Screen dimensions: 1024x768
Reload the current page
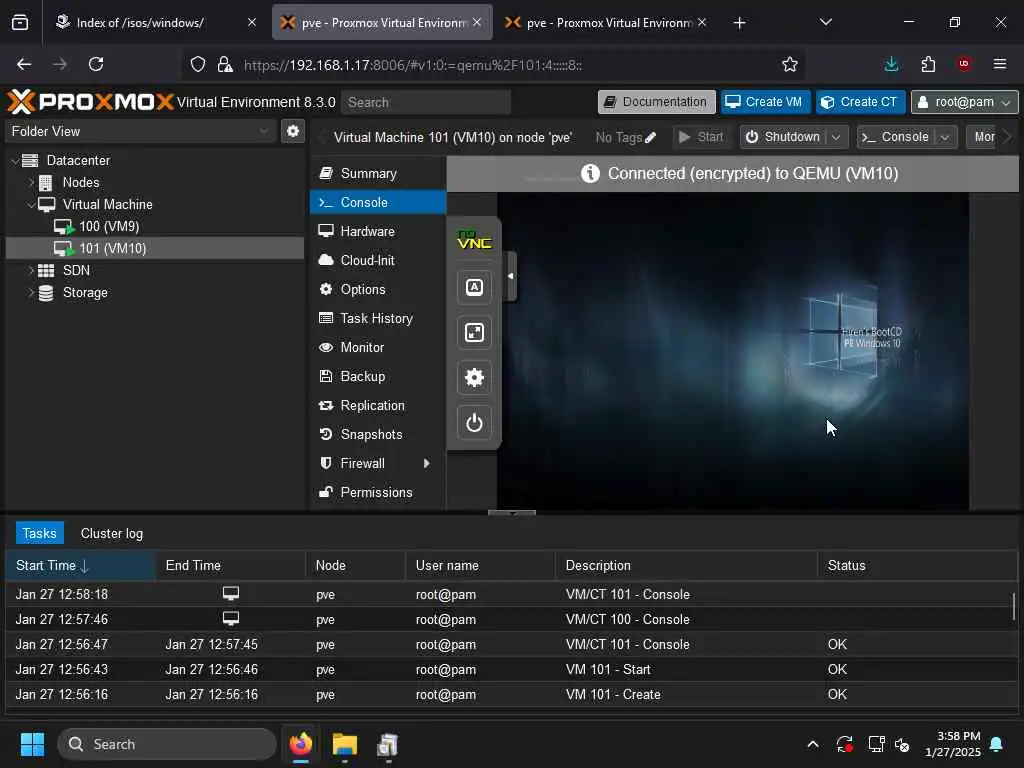[96, 64]
